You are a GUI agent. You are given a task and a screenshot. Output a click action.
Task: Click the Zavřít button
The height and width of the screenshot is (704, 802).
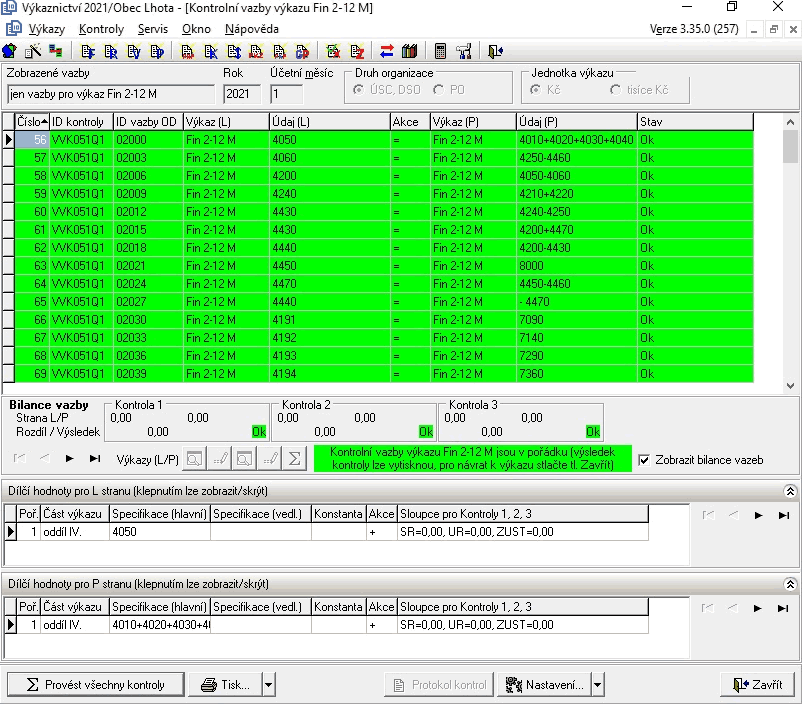tap(757, 685)
